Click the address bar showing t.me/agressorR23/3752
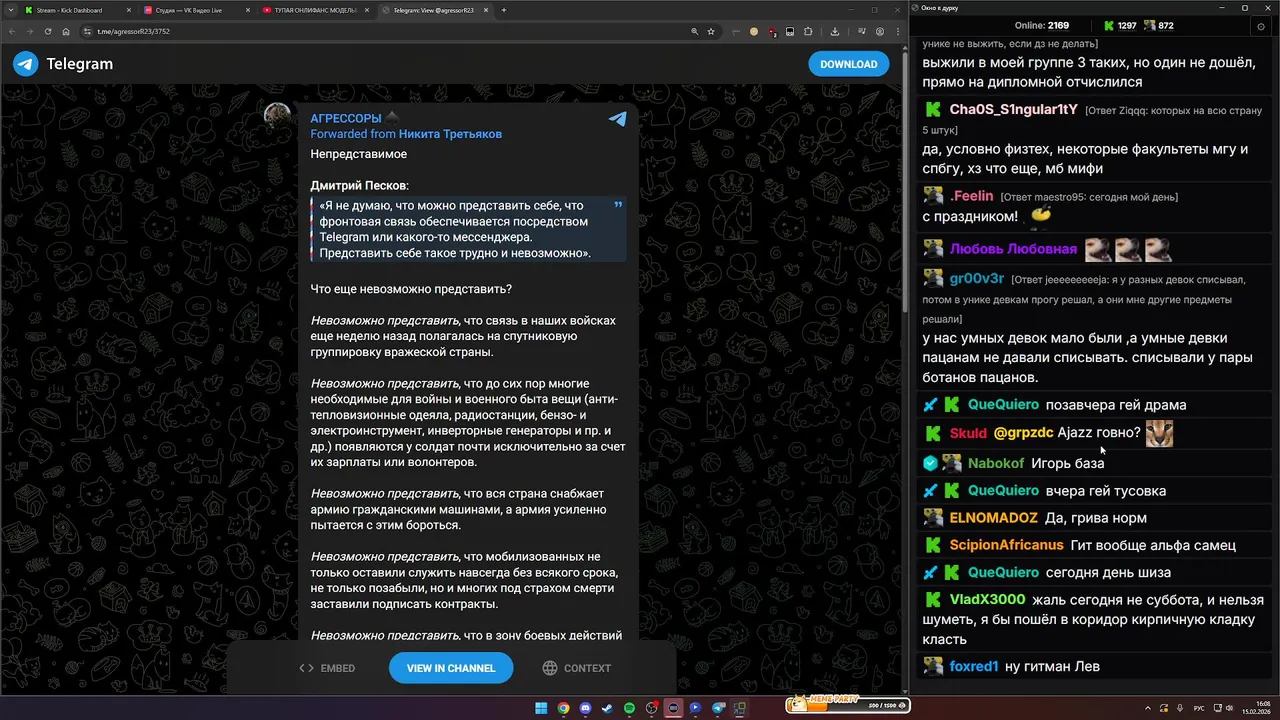 pyautogui.click(x=400, y=31)
